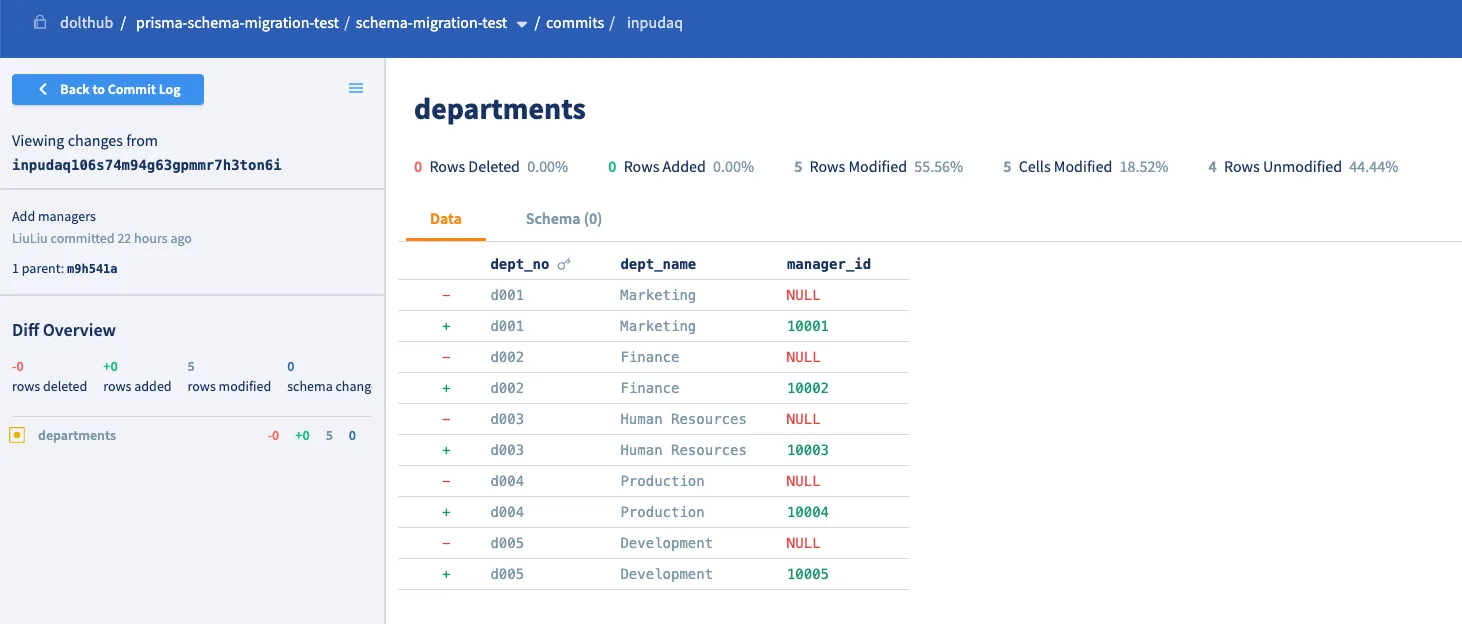Click the manager_id column header

click(x=828, y=265)
